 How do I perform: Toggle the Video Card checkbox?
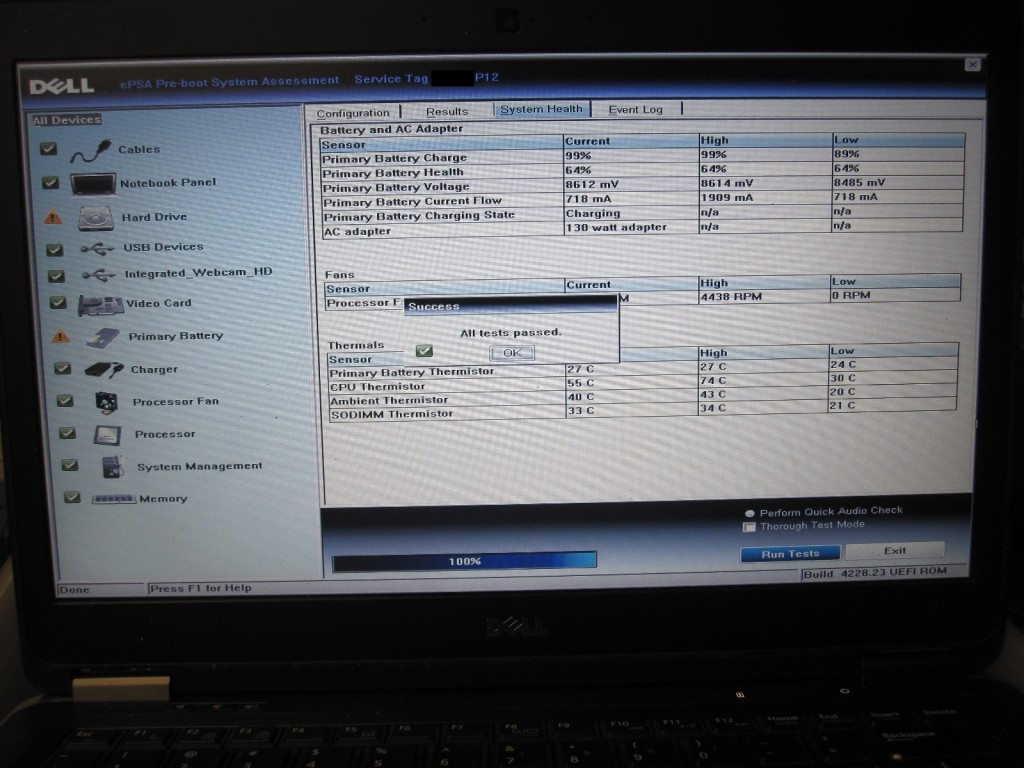(58, 302)
